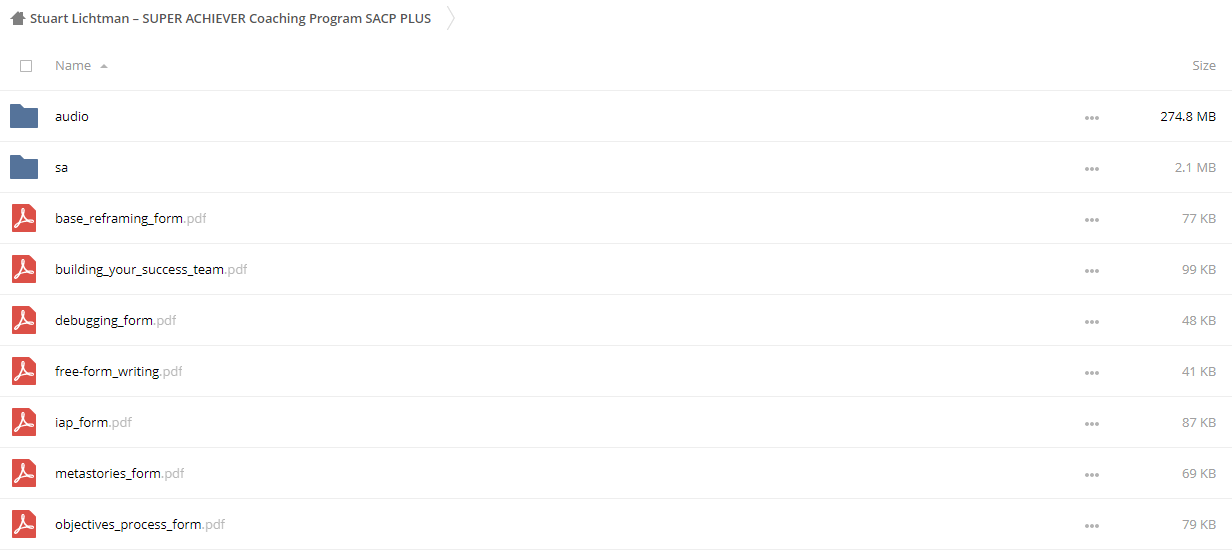Sort the list by Name column

pos(73,66)
